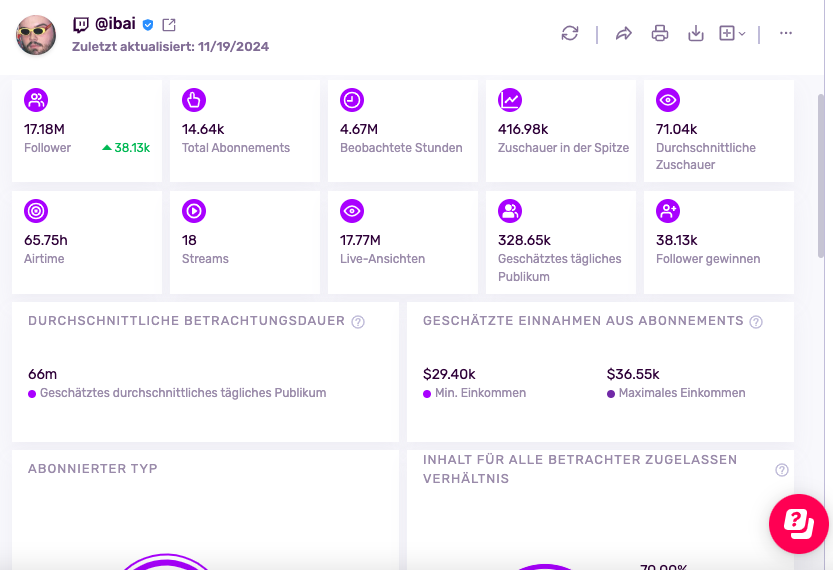
Task: Click the 65.75h Airtime value
Action: tap(46, 240)
